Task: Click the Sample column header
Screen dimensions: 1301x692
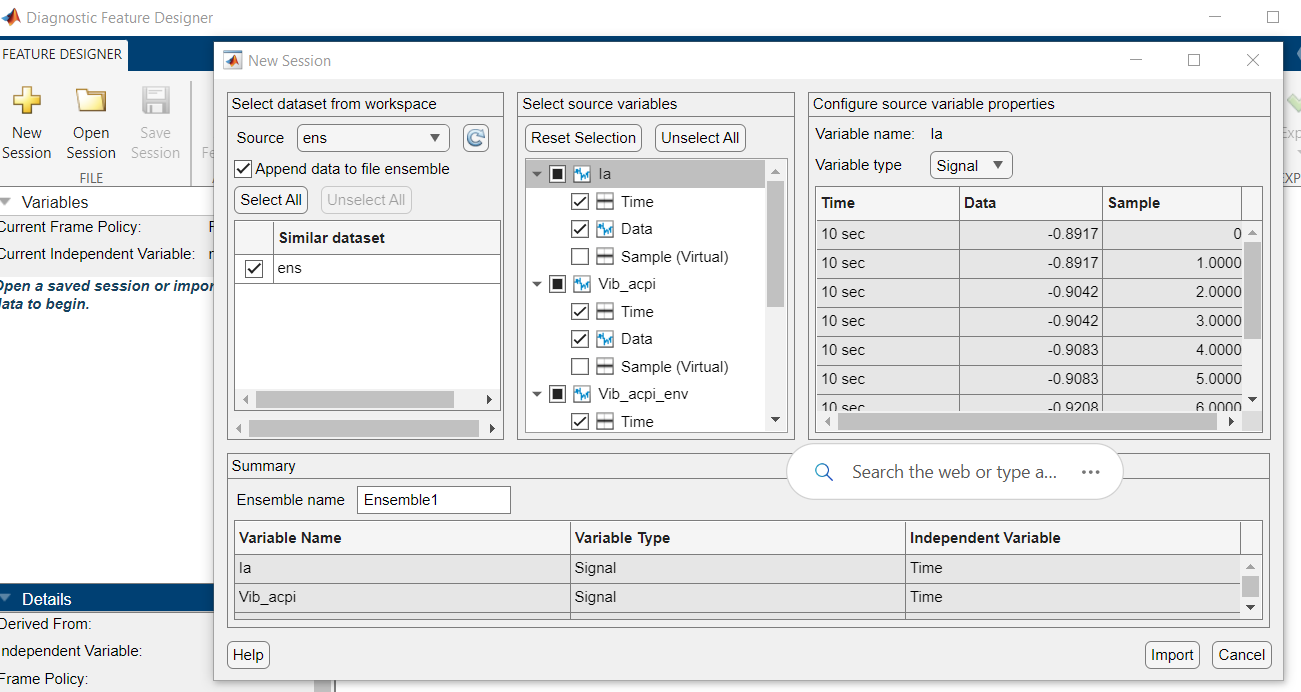Action: coord(1172,202)
